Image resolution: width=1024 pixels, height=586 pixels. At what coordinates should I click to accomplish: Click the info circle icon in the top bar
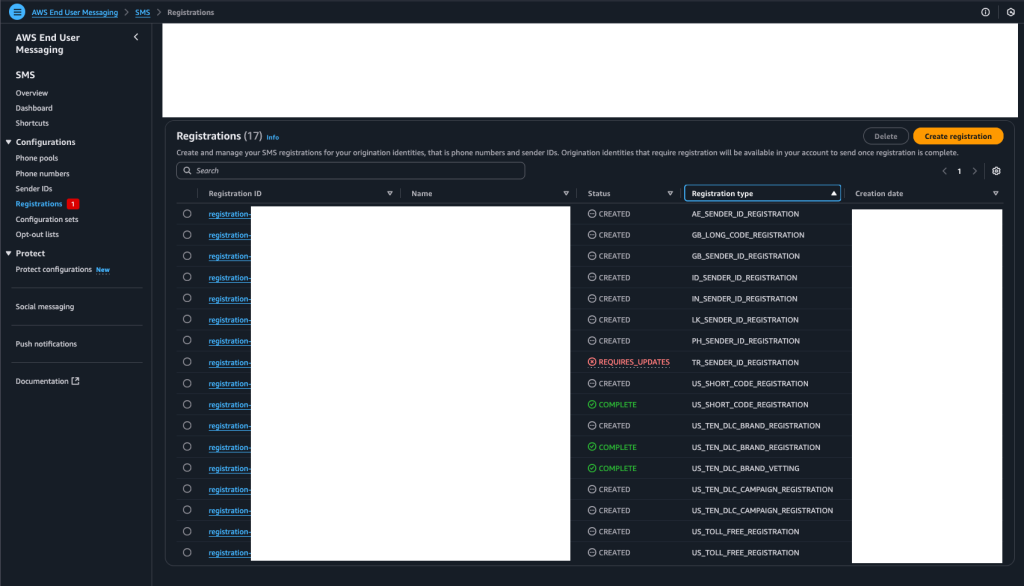pyautogui.click(x=985, y=11)
